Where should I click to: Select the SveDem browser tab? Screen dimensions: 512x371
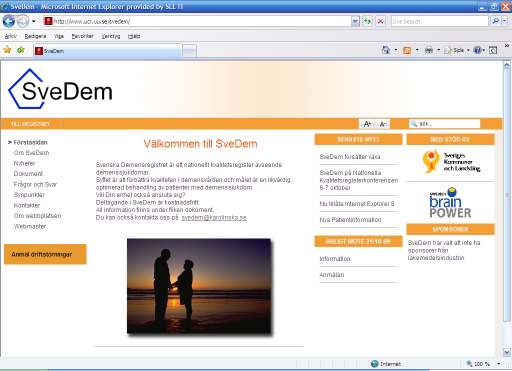pos(107,51)
